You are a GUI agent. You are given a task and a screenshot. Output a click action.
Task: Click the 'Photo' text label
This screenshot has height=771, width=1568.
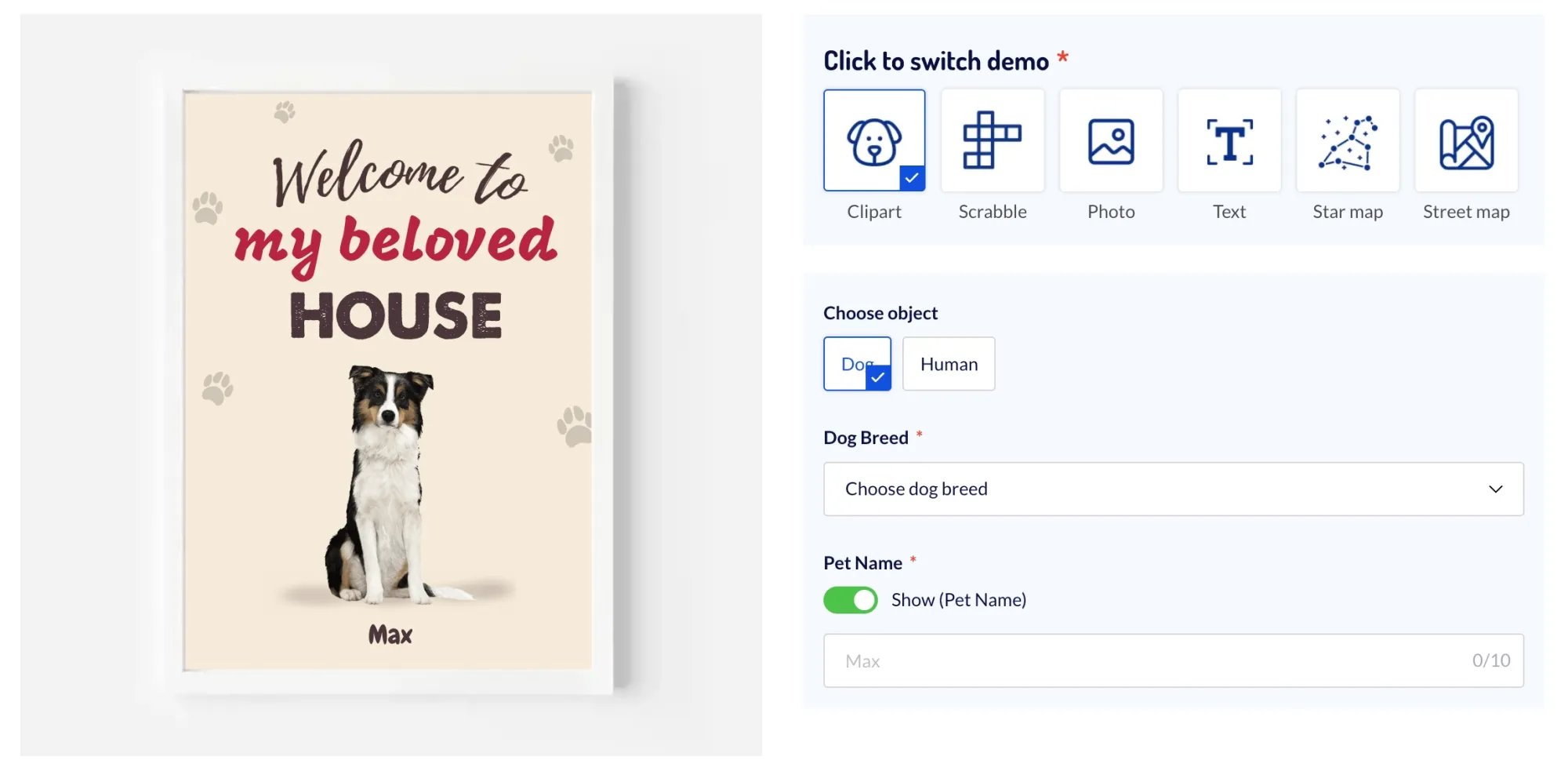[1110, 212]
